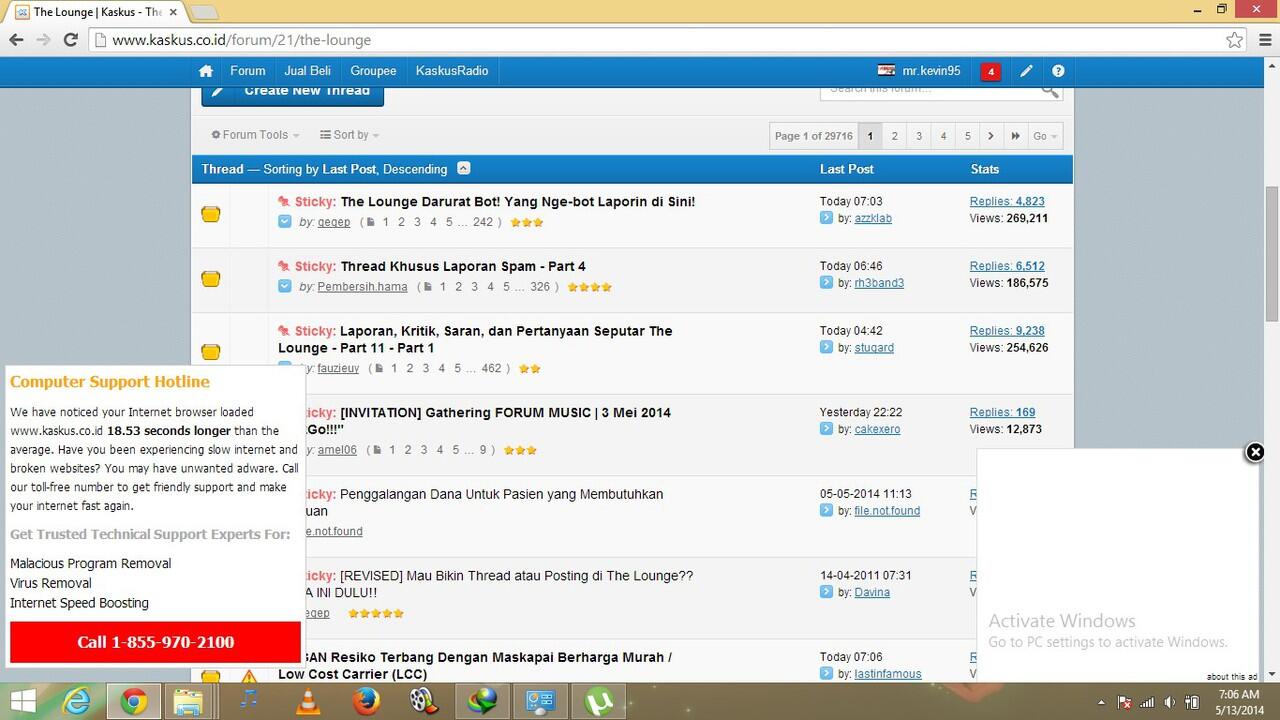Toggle sort direction arrow in Thread header
This screenshot has height=720, width=1280.
point(463,169)
